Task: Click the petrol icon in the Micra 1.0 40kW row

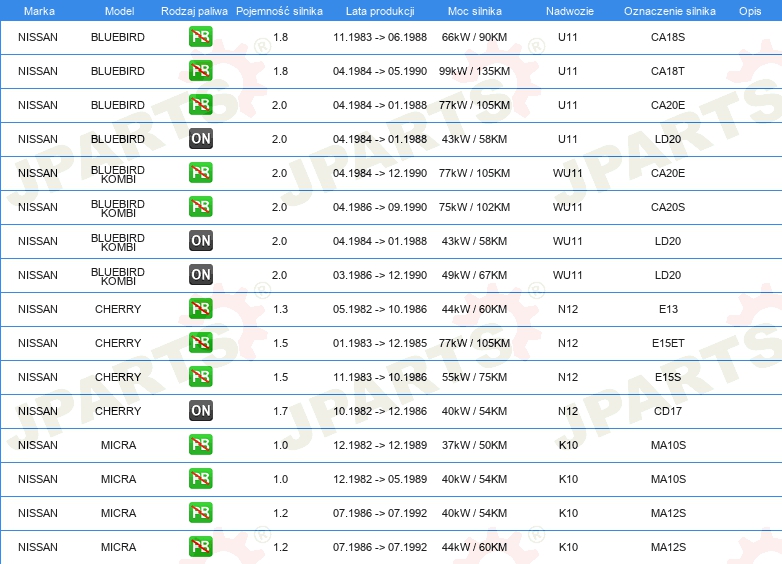Action: 200,478
